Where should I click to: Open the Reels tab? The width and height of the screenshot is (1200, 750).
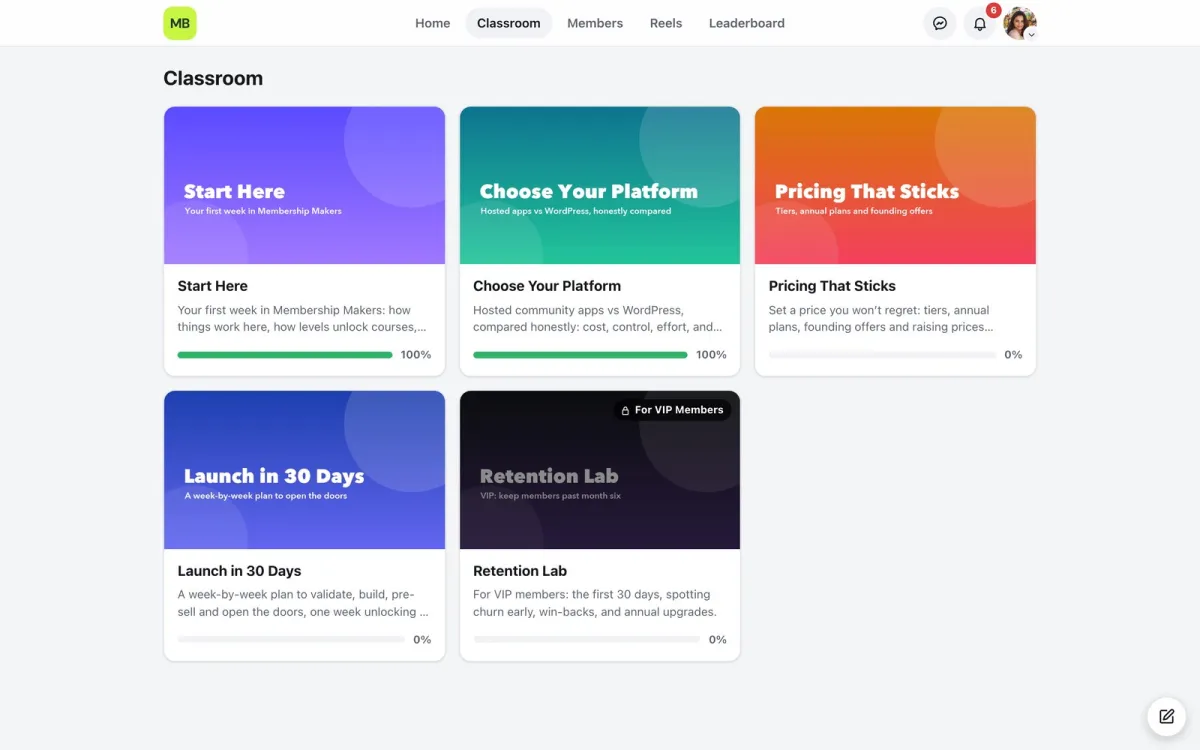coord(666,23)
